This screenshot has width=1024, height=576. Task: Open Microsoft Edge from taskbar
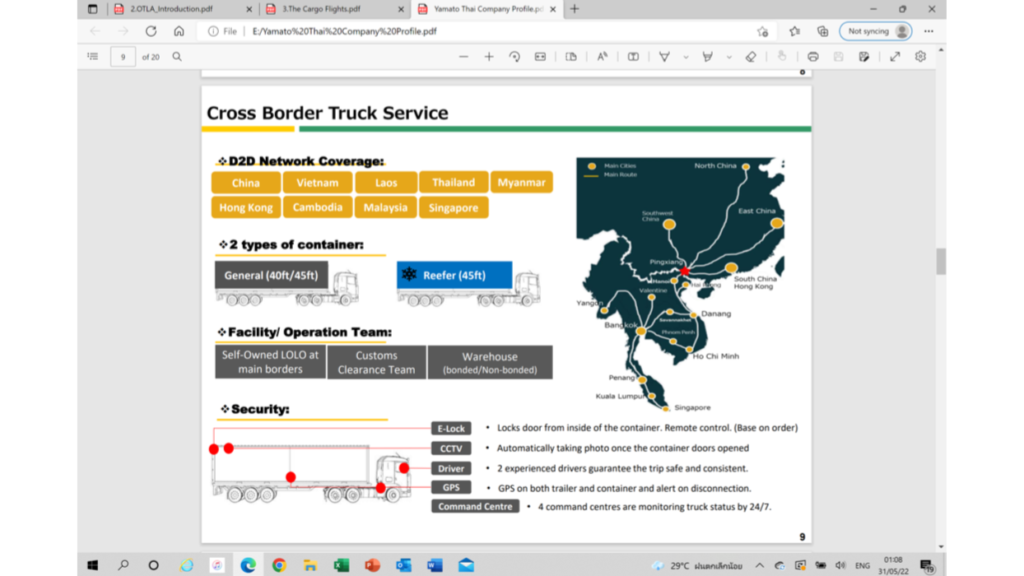click(248, 565)
